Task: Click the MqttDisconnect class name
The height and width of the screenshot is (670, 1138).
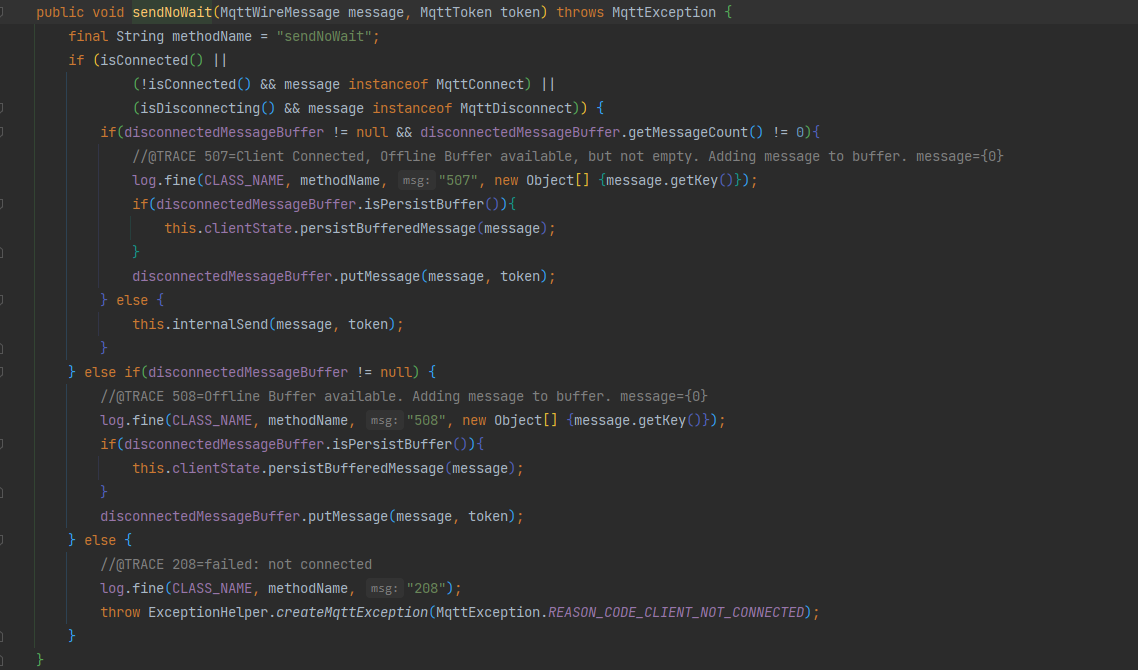Action: (516, 108)
